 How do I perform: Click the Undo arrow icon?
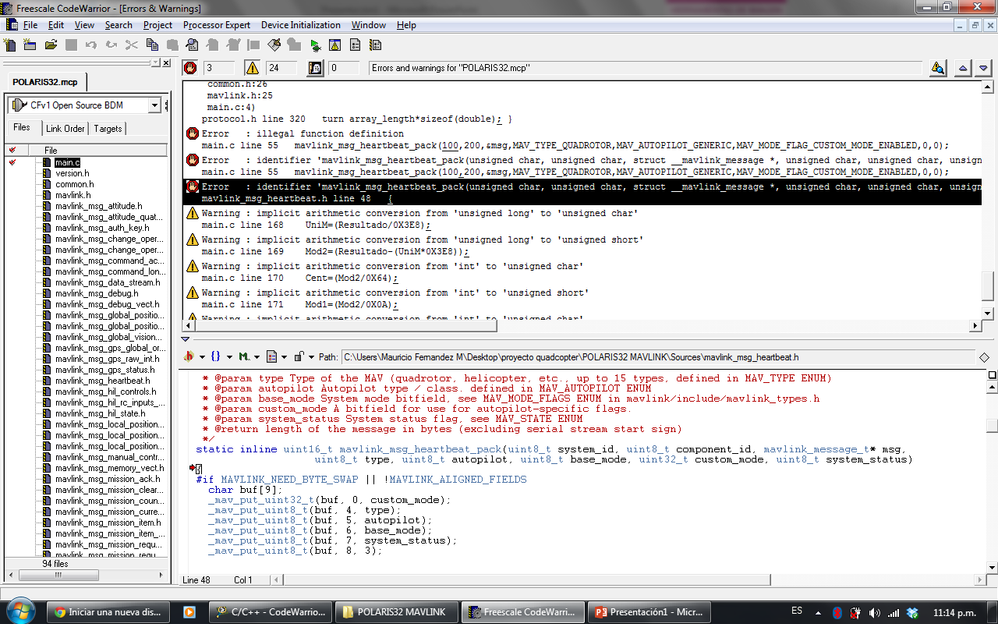pos(91,45)
